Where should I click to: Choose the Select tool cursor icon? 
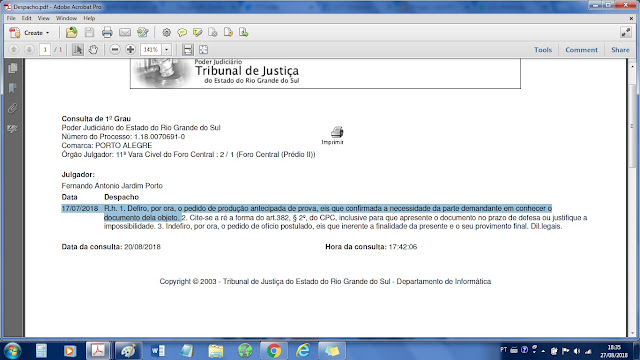click(x=78, y=50)
